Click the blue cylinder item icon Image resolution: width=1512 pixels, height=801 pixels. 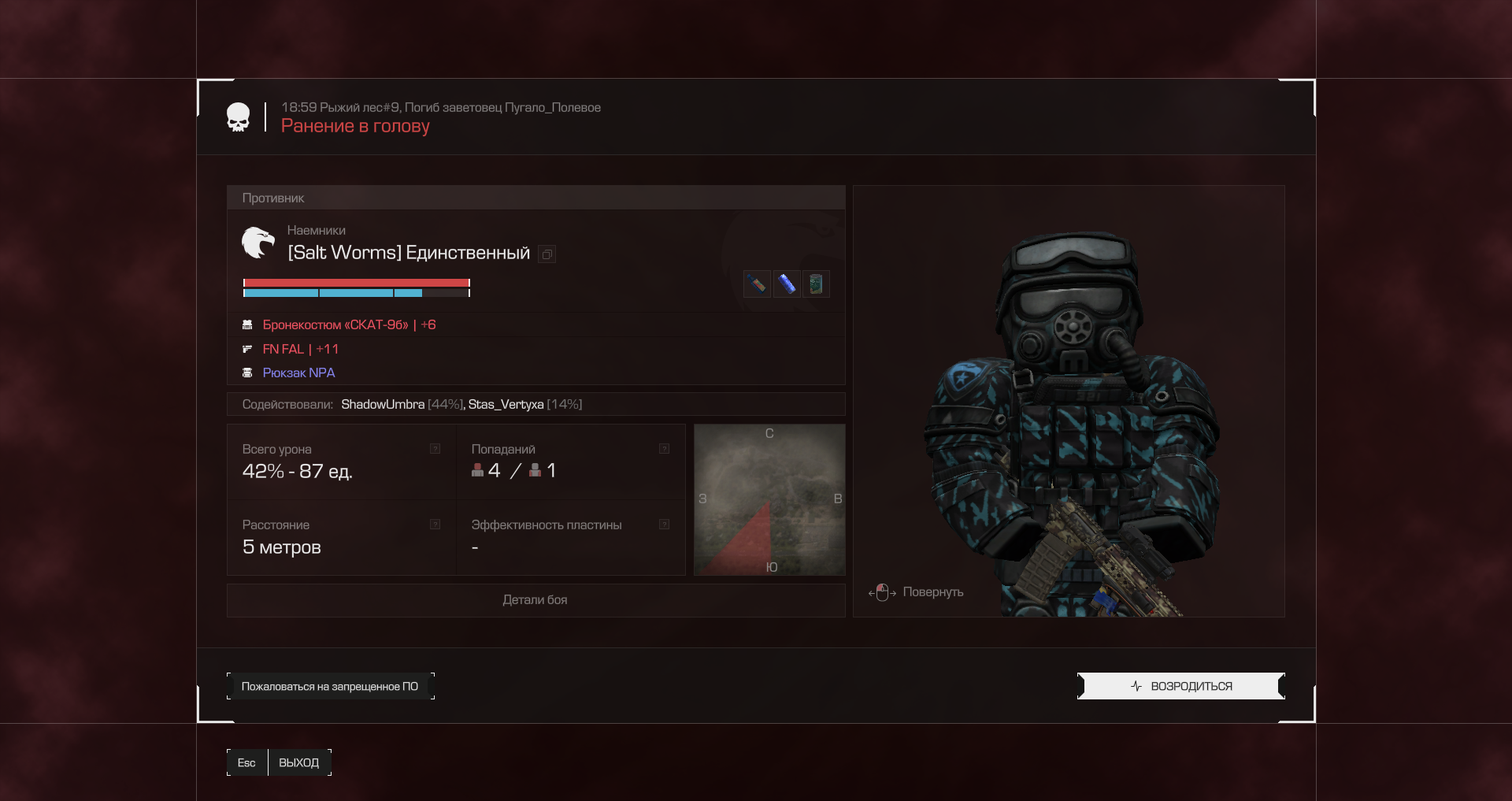[x=786, y=284]
